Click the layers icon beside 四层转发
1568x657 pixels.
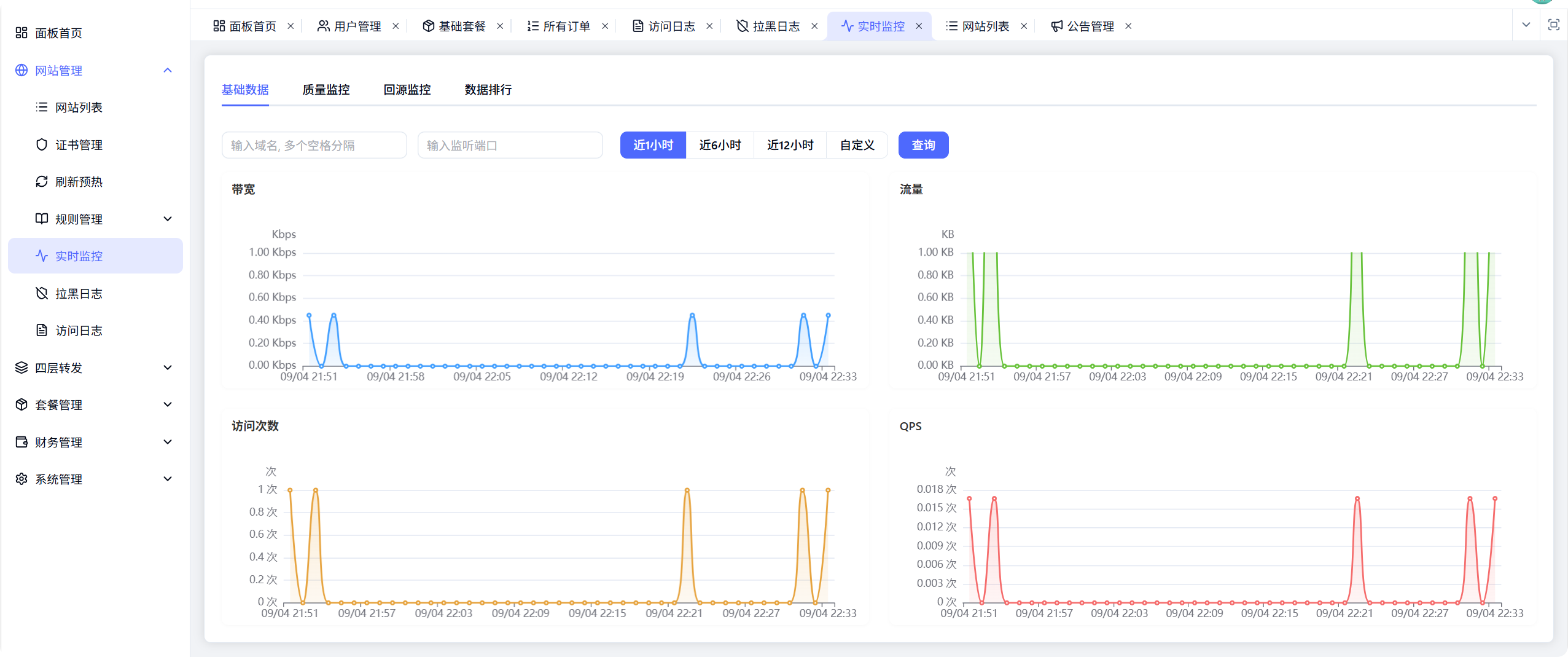coord(21,368)
